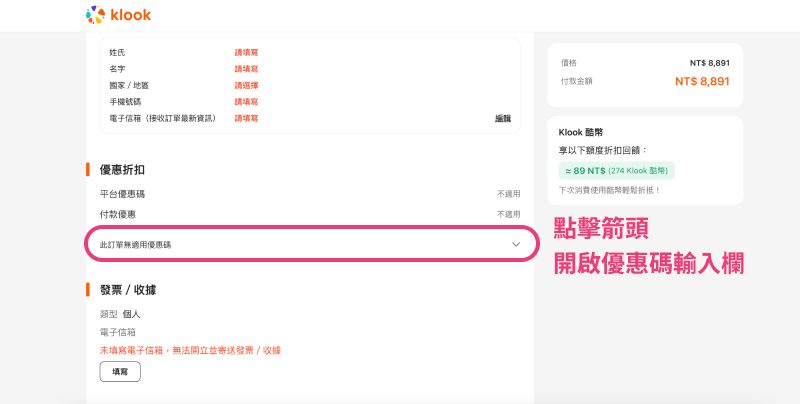Click the 付款優惠 row label
Screen dimensions: 800x404
coord(118,214)
